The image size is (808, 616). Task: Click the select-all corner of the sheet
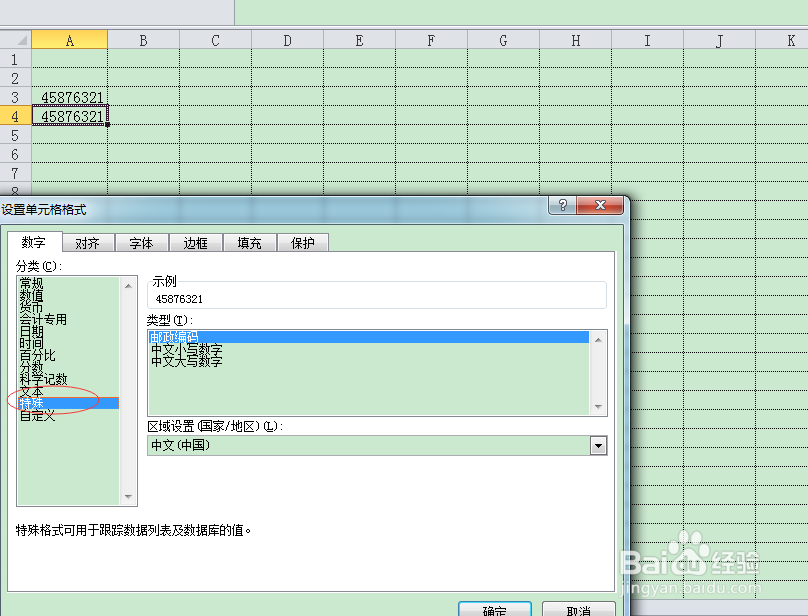15,40
